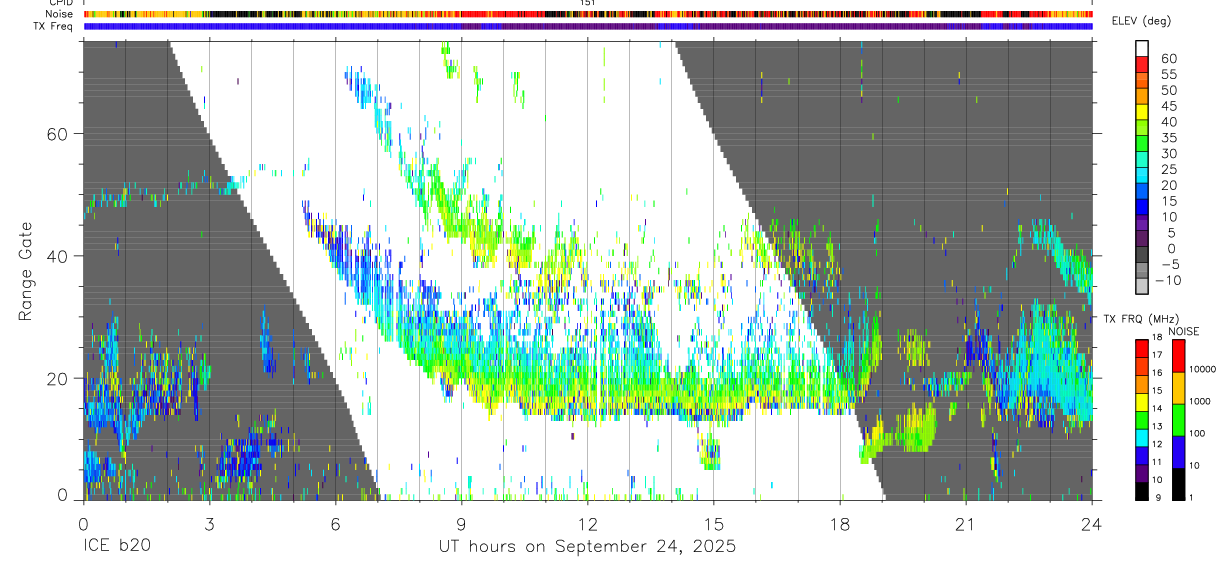Click the 45 label on the ELEV scale
1228x567 pixels.
click(1167, 106)
